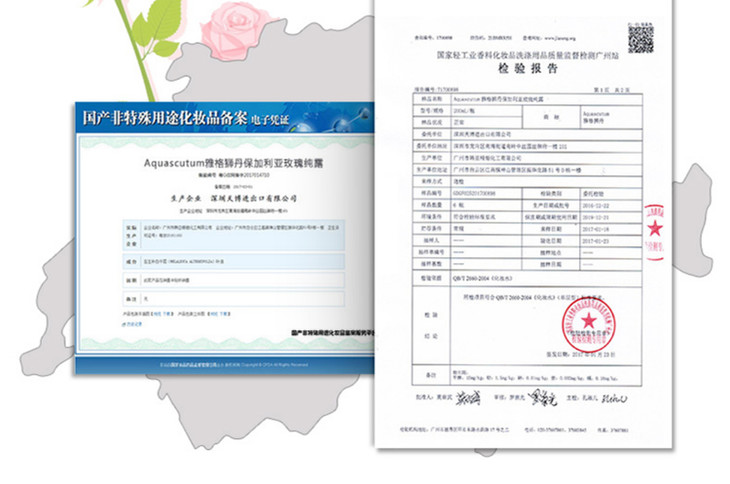
Task: Click the reviewer signature in the report's signature row
Action: (543, 397)
